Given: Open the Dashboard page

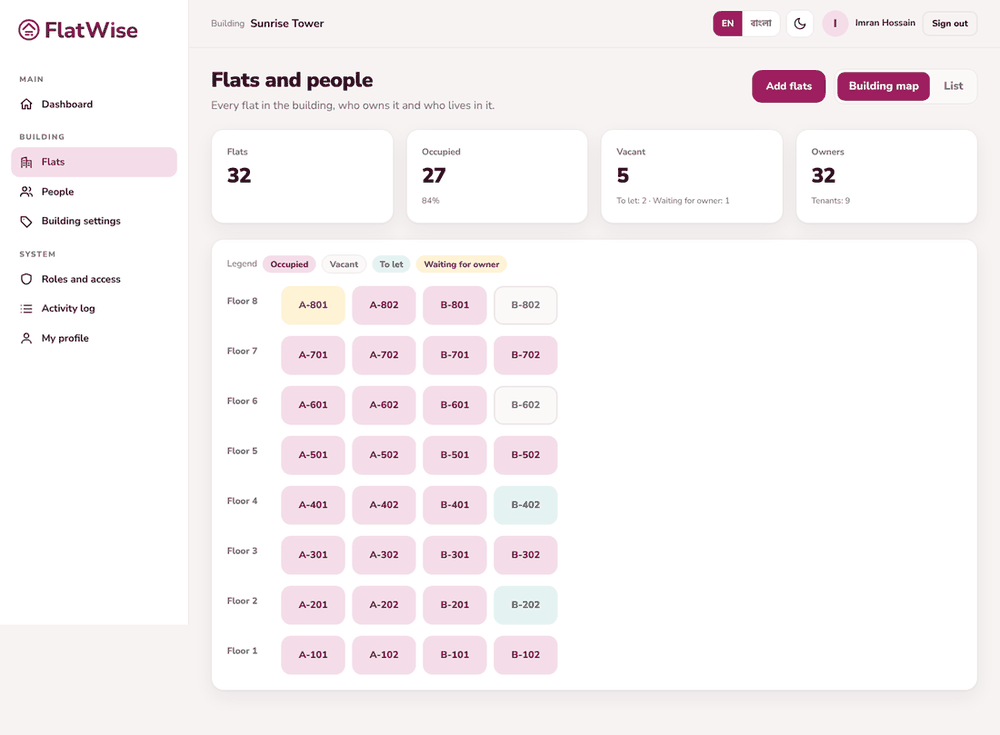Looking at the screenshot, I should click(94, 104).
